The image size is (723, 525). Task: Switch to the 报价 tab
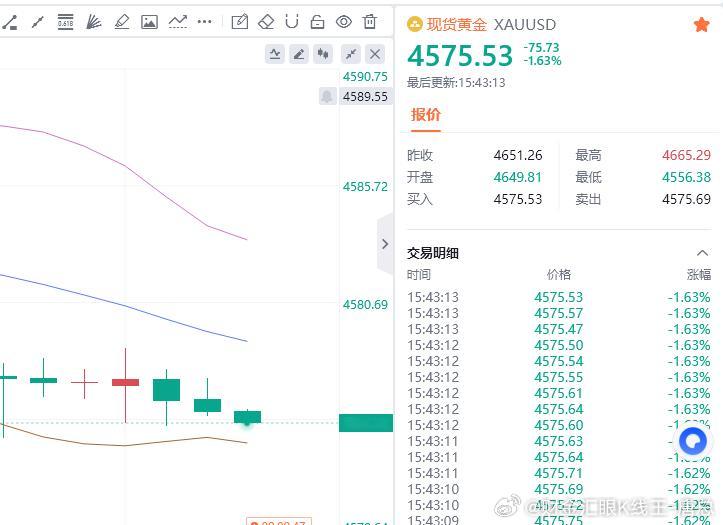[426, 114]
